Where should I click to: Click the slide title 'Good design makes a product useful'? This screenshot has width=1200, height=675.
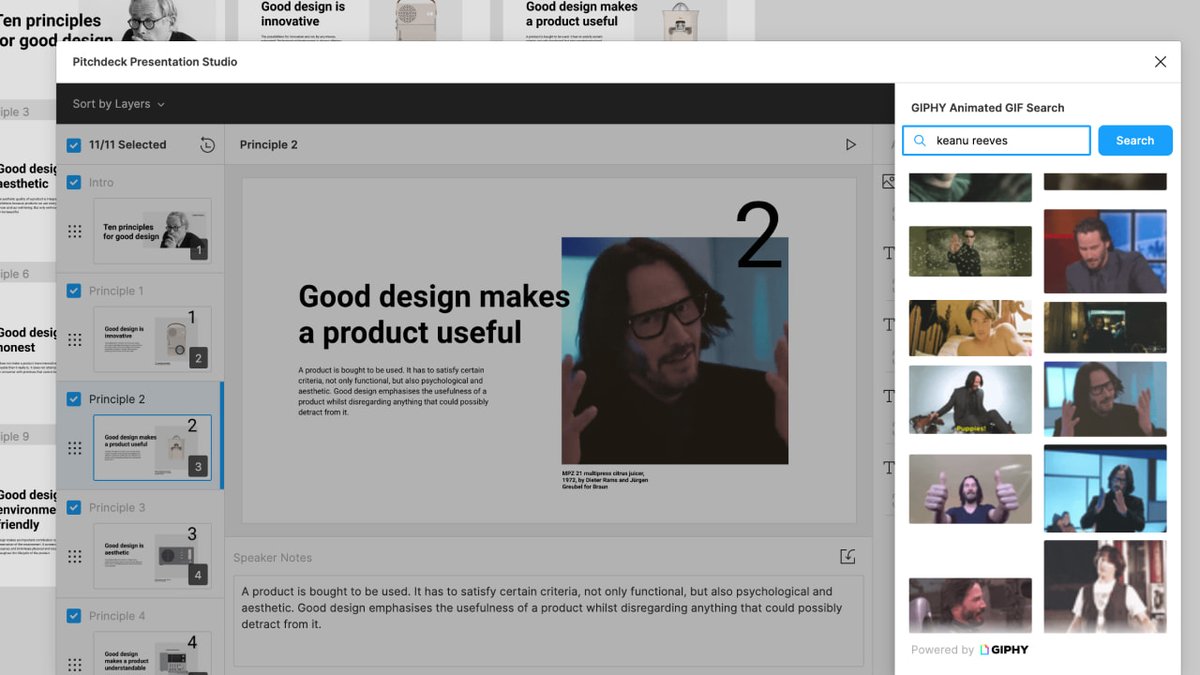tap(434, 314)
